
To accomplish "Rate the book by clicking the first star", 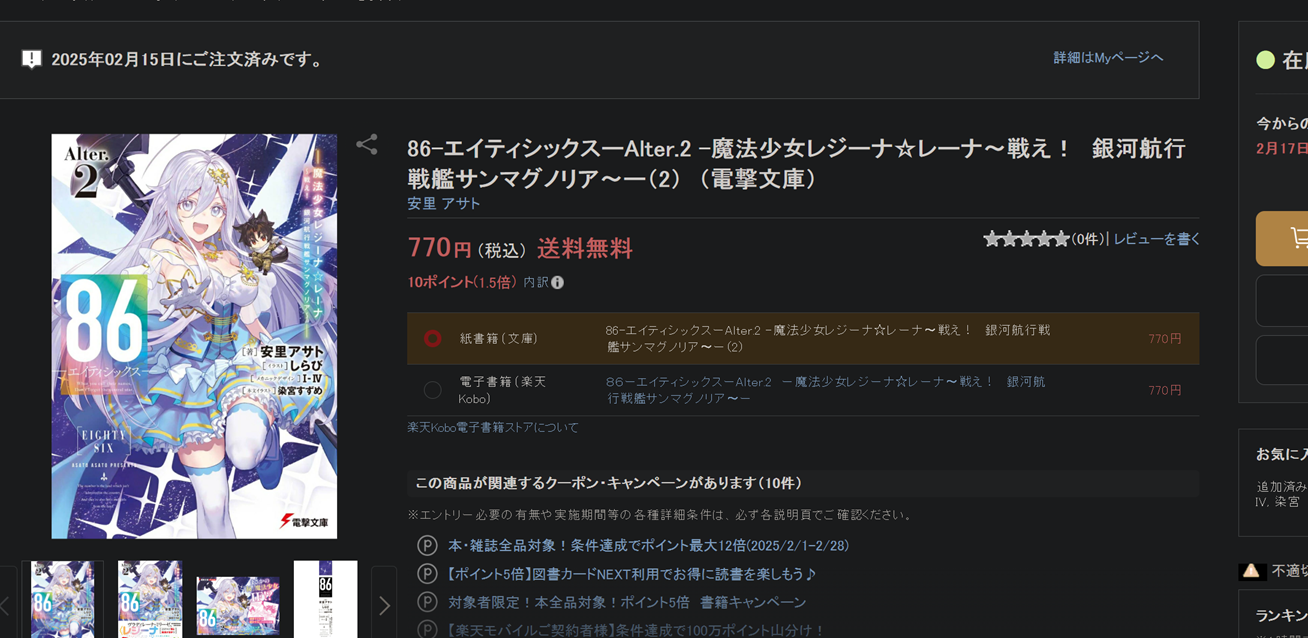I will point(993,238).
